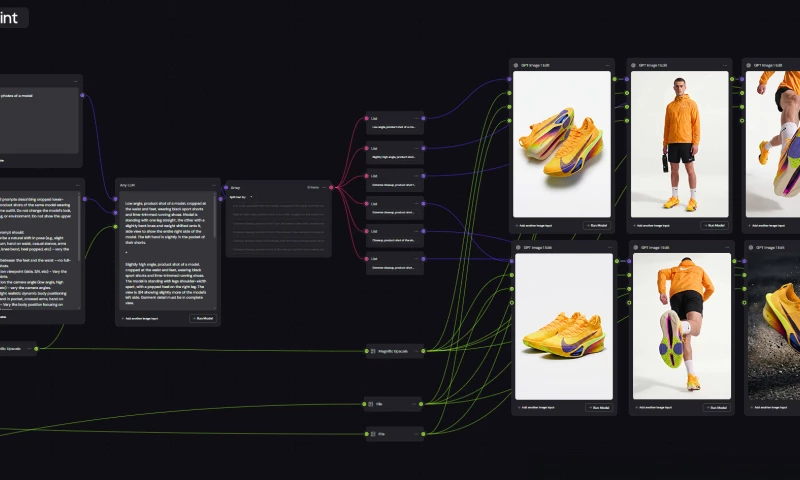Click inside the Any LLM output text area
The height and width of the screenshot is (480, 800).
tap(166, 251)
